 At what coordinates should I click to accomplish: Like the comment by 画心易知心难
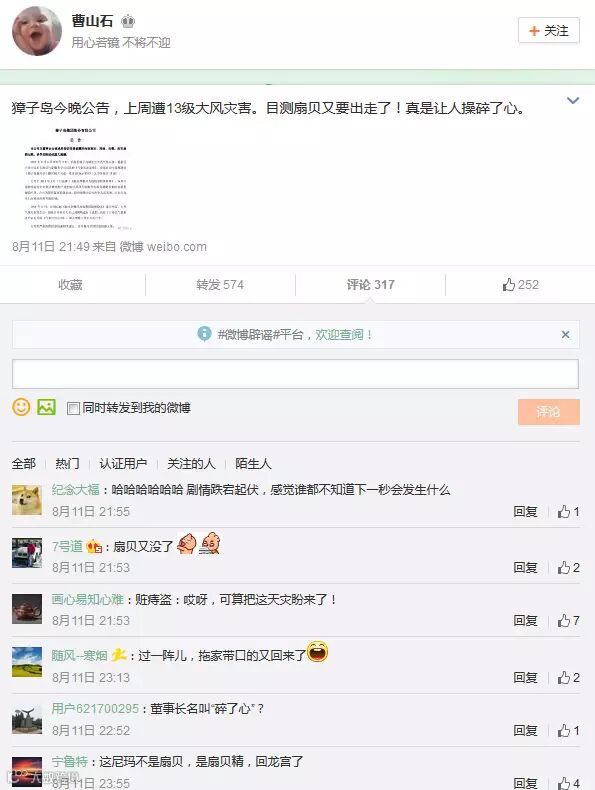click(x=568, y=621)
